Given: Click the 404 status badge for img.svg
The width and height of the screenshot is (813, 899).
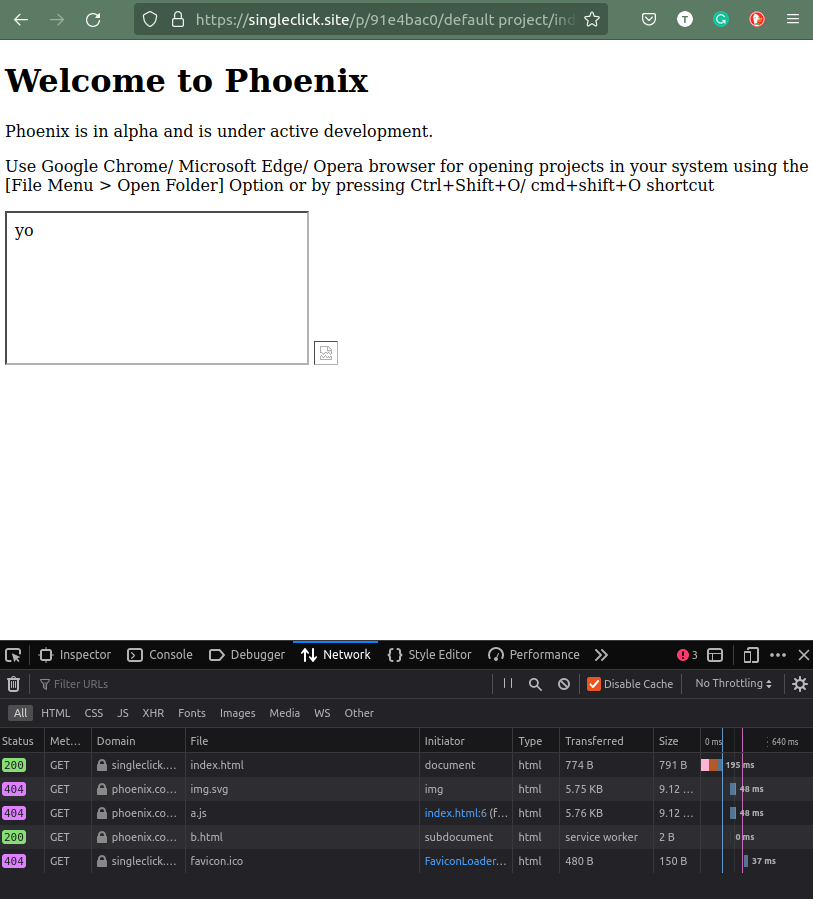Looking at the screenshot, I should click(14, 789).
